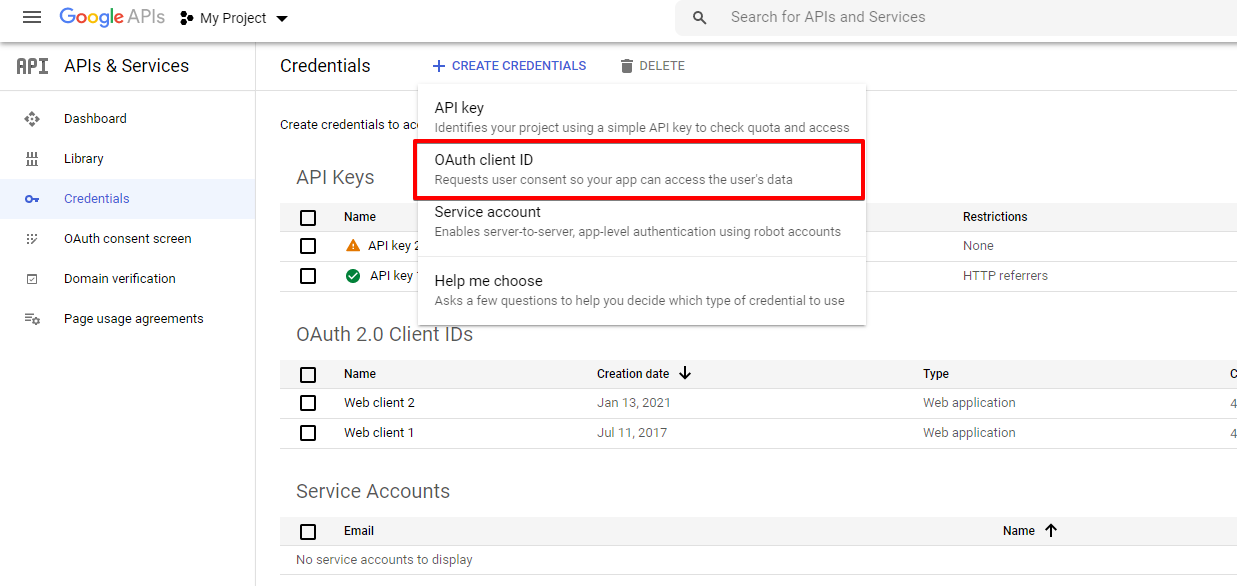
Task: Open the Web client 1 link
Action: [379, 433]
